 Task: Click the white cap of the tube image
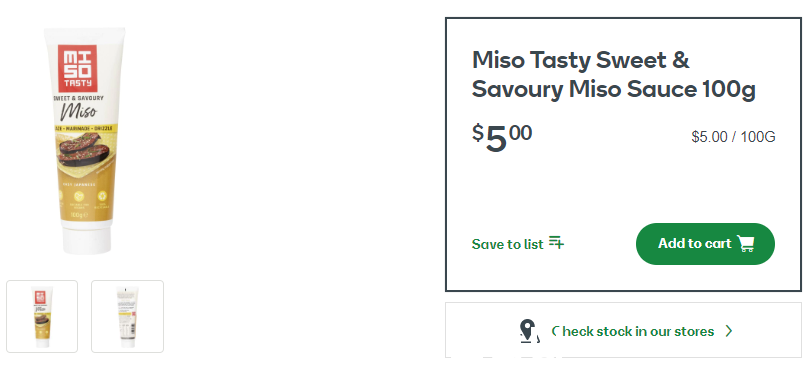pos(87,238)
